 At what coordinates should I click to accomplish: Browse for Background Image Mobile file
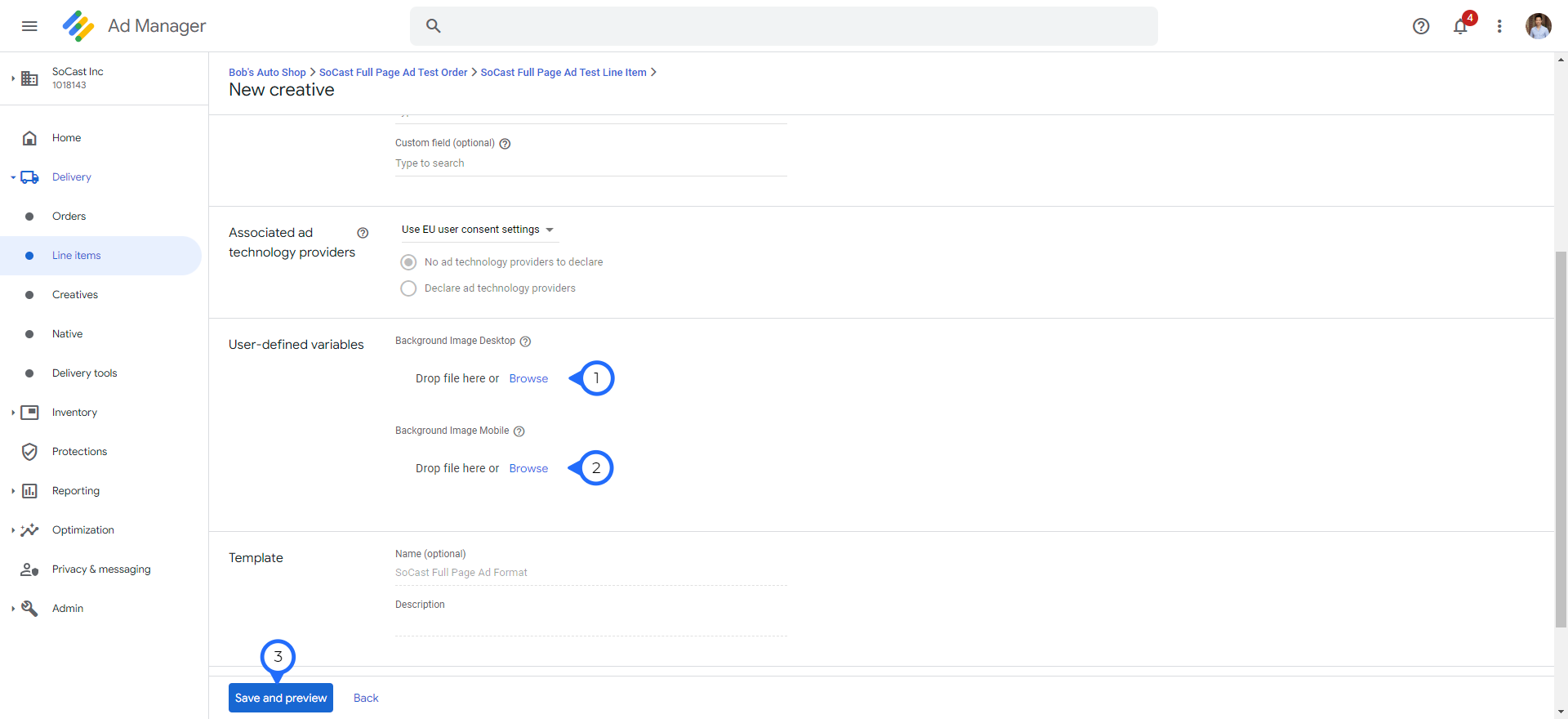[x=528, y=468]
